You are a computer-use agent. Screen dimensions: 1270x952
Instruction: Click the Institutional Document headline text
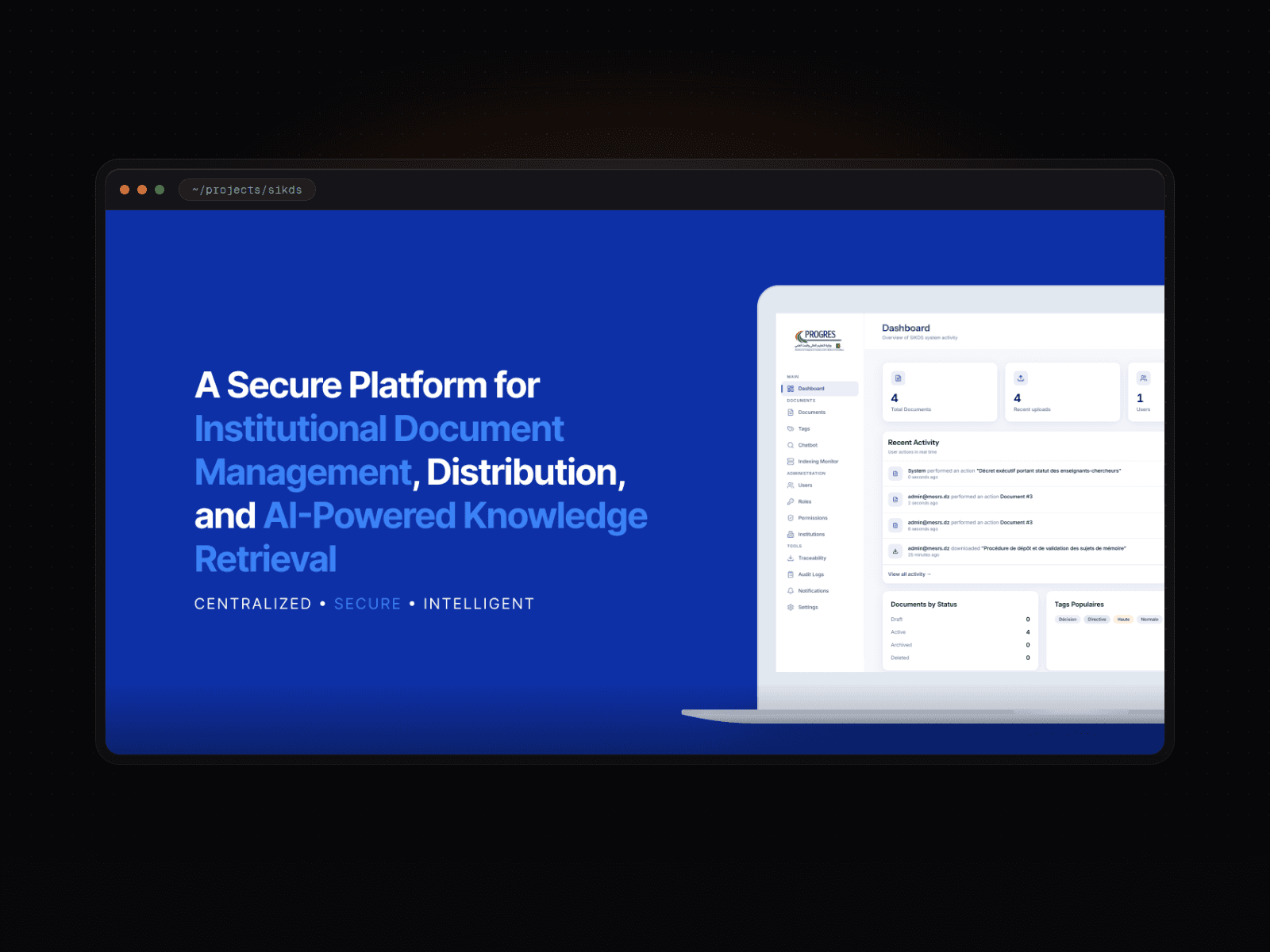pos(379,429)
